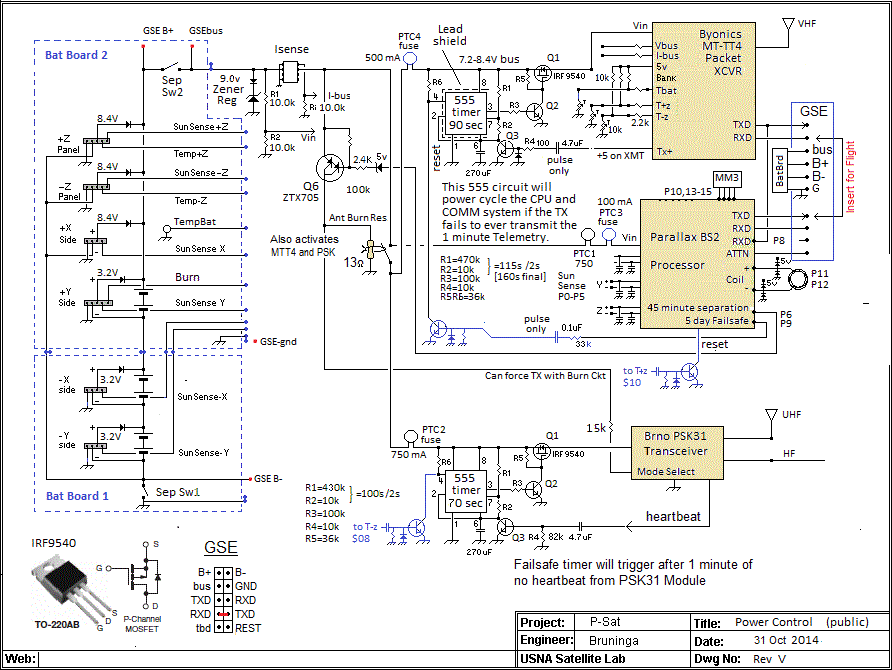Image resolution: width=892 pixels, height=670 pixels.
Task: Click the 9.0v Zener Reg diode
Action: (x=250, y=98)
